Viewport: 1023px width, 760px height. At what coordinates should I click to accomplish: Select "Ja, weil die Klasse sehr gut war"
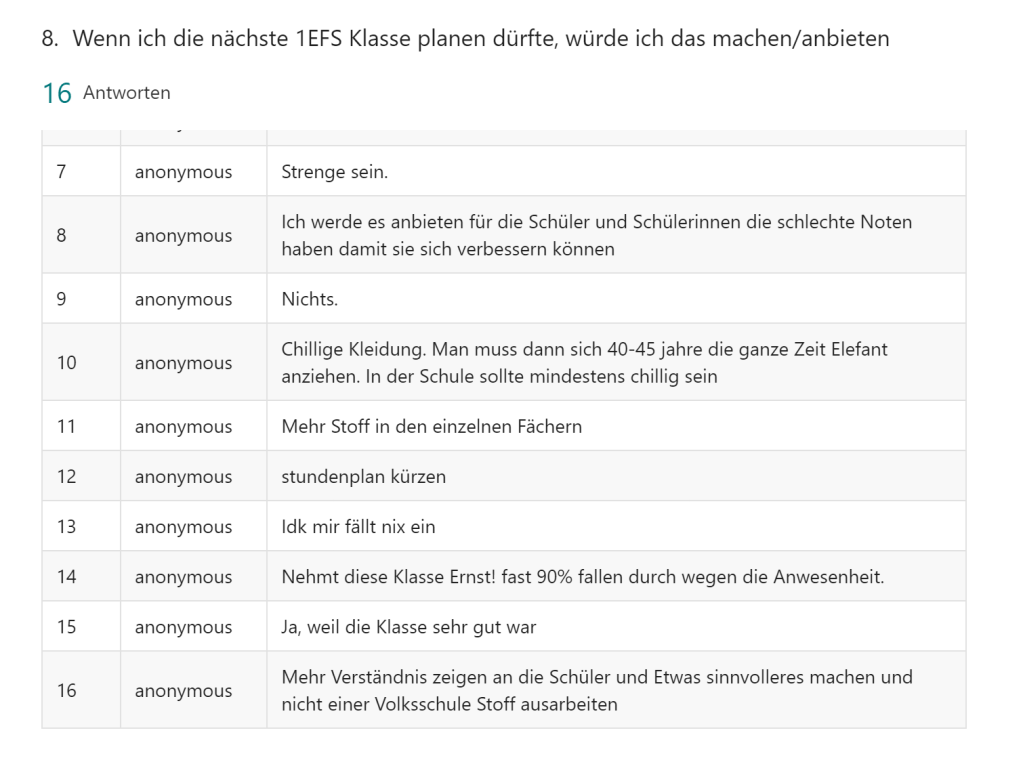[x=408, y=627]
